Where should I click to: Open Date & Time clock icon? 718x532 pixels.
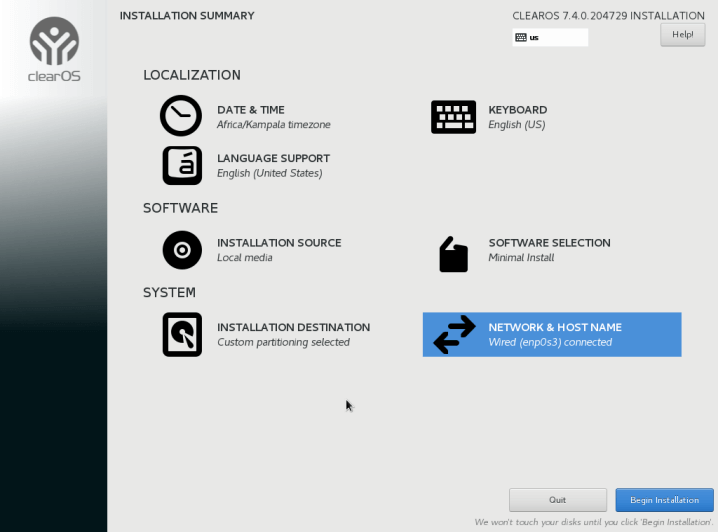[181, 116]
